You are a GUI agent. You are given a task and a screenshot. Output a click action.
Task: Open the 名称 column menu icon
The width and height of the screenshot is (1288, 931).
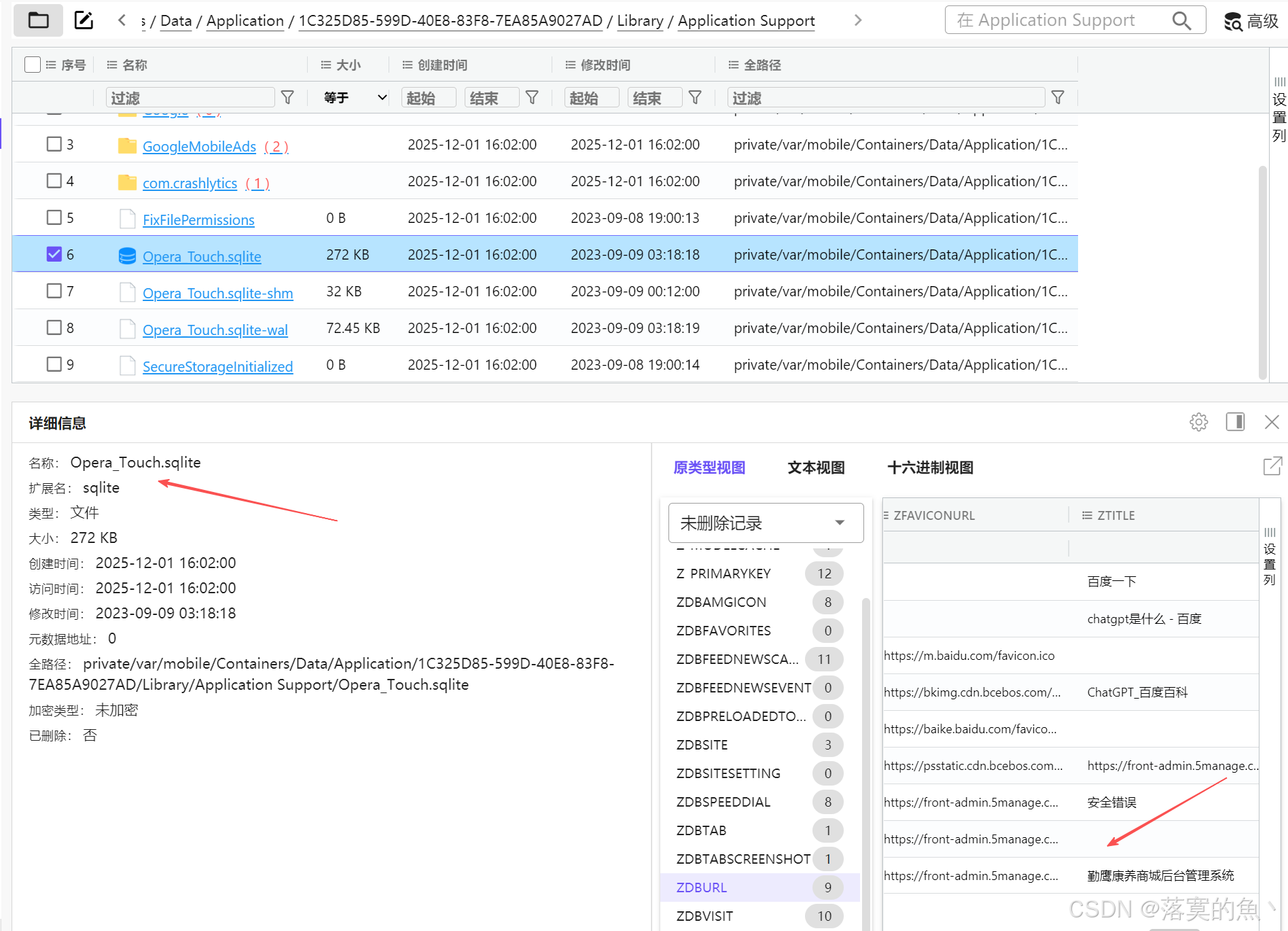112,65
